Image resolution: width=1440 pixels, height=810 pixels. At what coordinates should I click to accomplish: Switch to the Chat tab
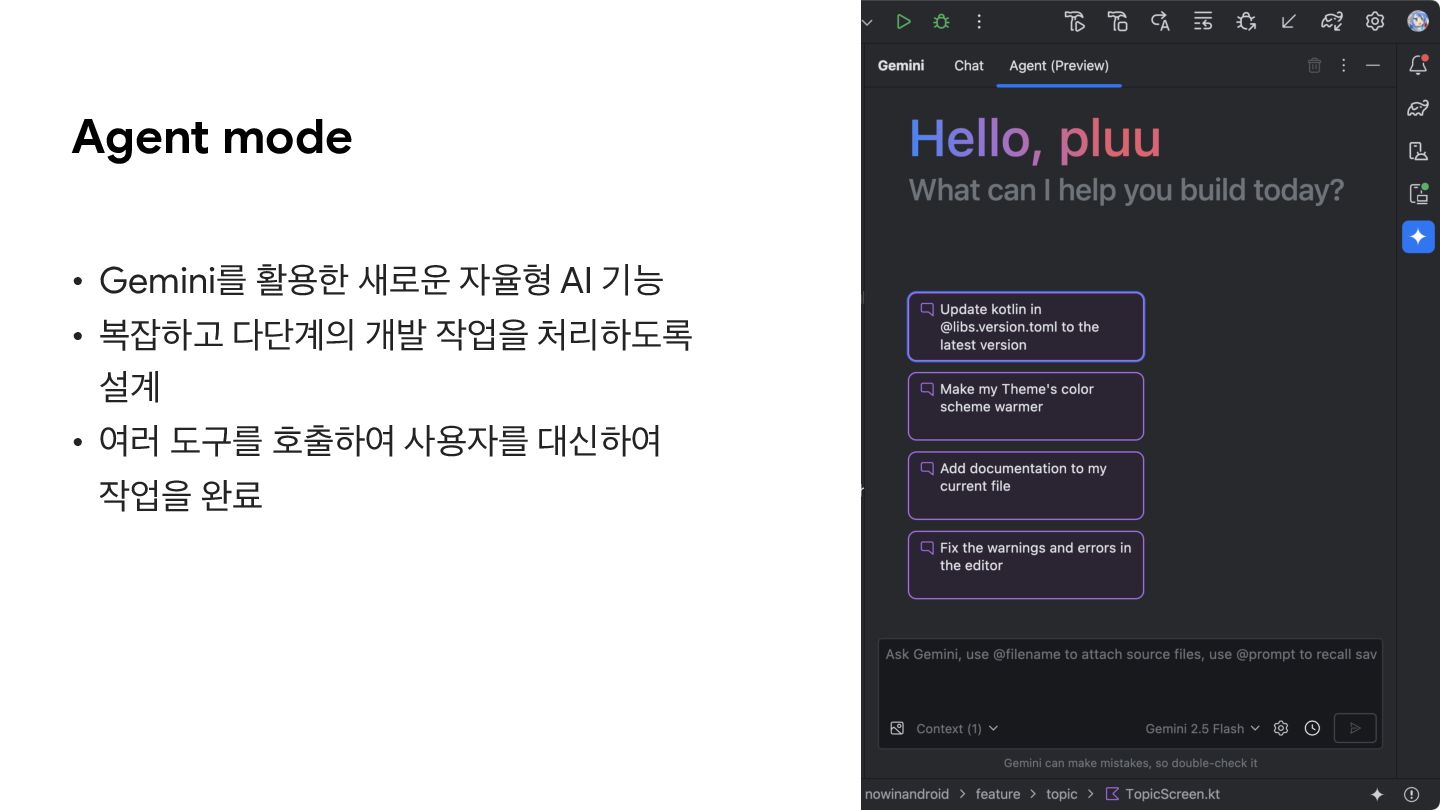pyautogui.click(x=969, y=65)
